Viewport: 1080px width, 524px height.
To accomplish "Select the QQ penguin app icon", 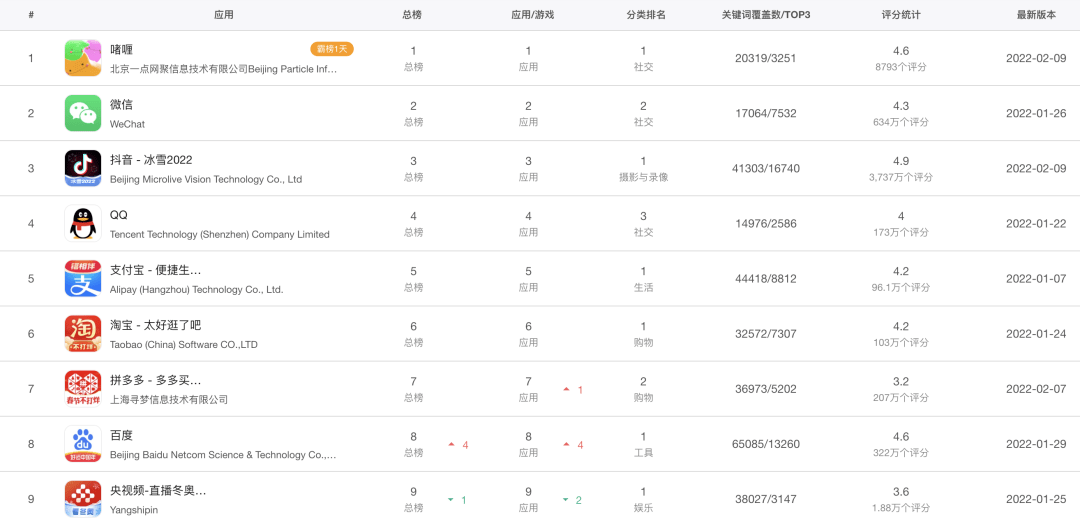I will click(x=83, y=223).
